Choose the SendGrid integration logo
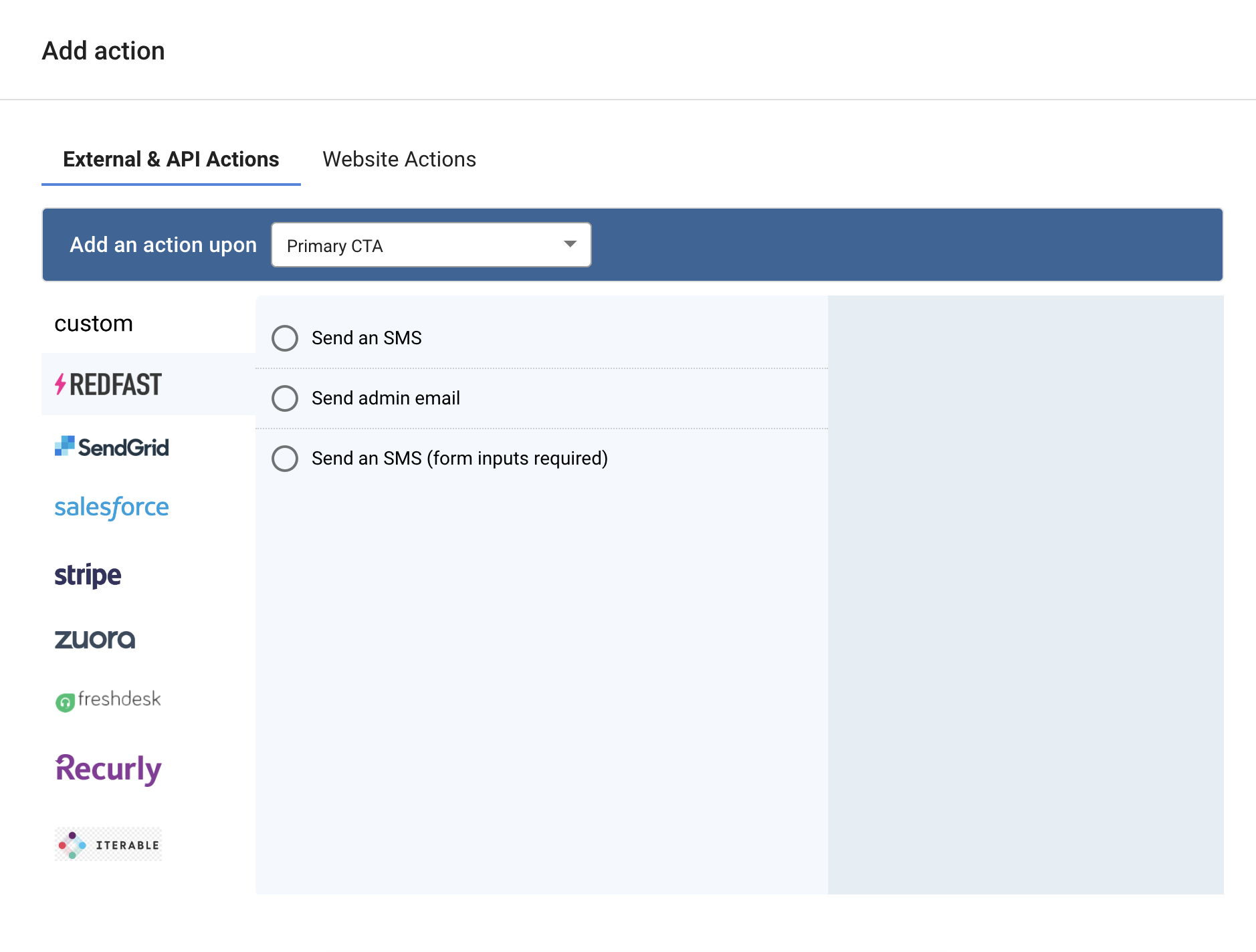1256x952 pixels. pyautogui.click(x=112, y=447)
